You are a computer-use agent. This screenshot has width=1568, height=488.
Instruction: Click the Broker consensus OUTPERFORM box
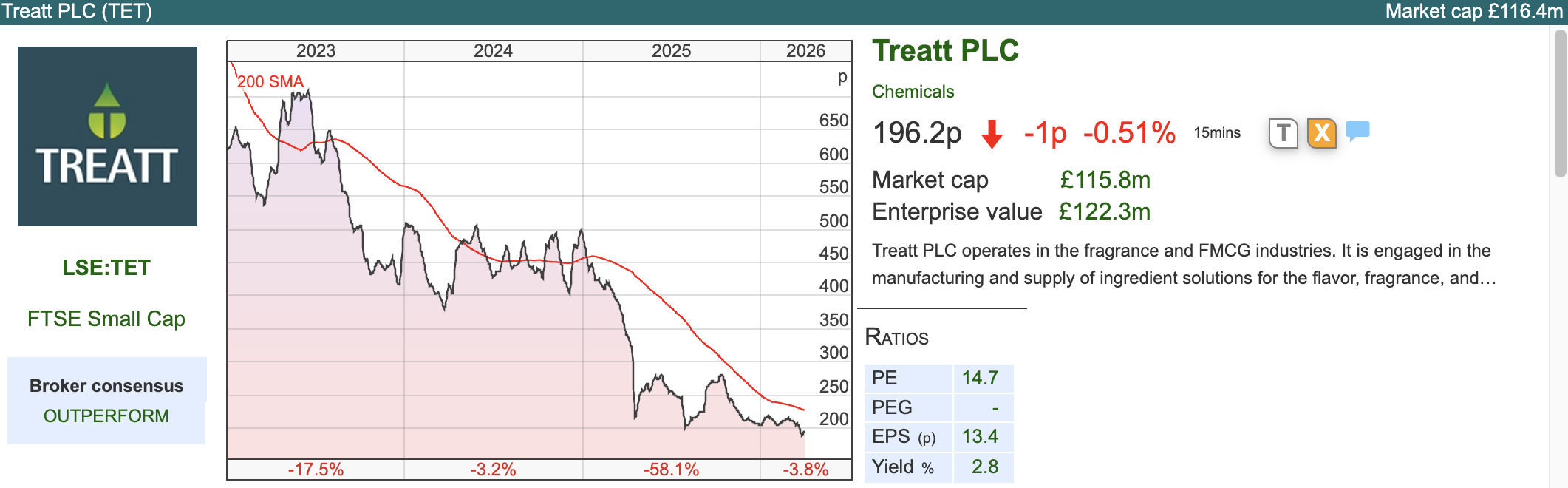click(106, 401)
